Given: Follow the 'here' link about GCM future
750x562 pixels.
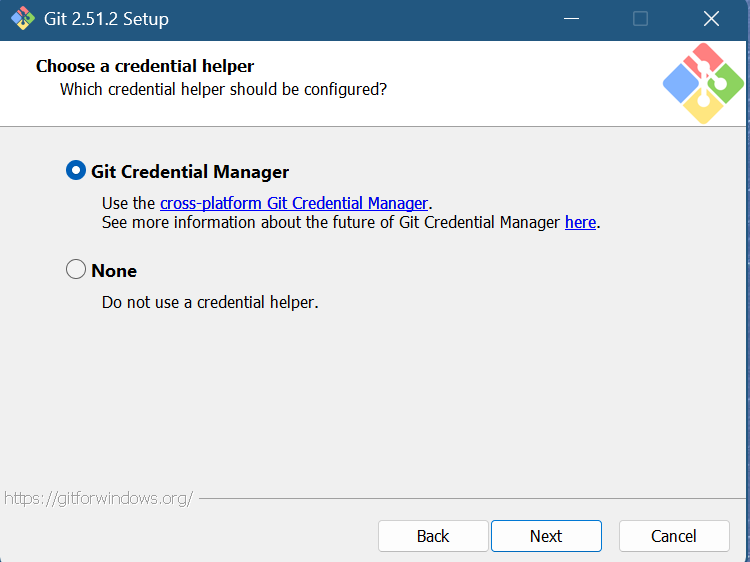Looking at the screenshot, I should (580, 222).
